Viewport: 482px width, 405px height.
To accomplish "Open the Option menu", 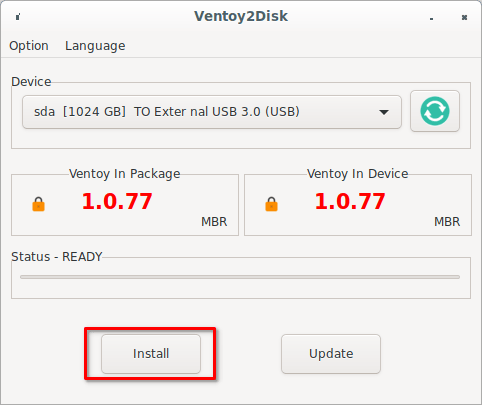I will click(x=29, y=46).
